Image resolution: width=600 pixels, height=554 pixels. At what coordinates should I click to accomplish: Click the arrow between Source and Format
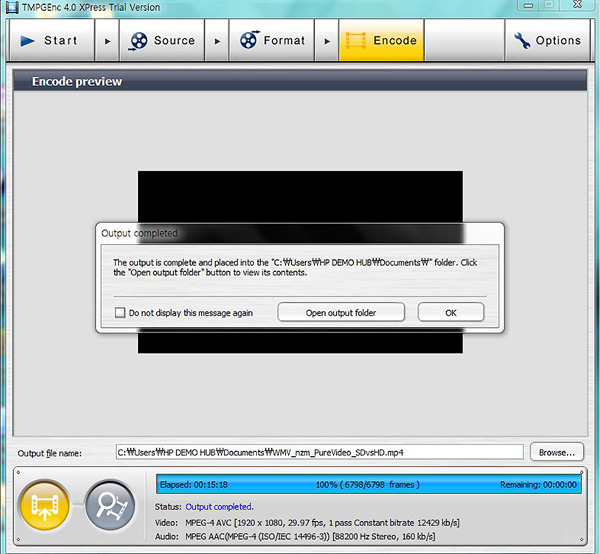[x=217, y=41]
